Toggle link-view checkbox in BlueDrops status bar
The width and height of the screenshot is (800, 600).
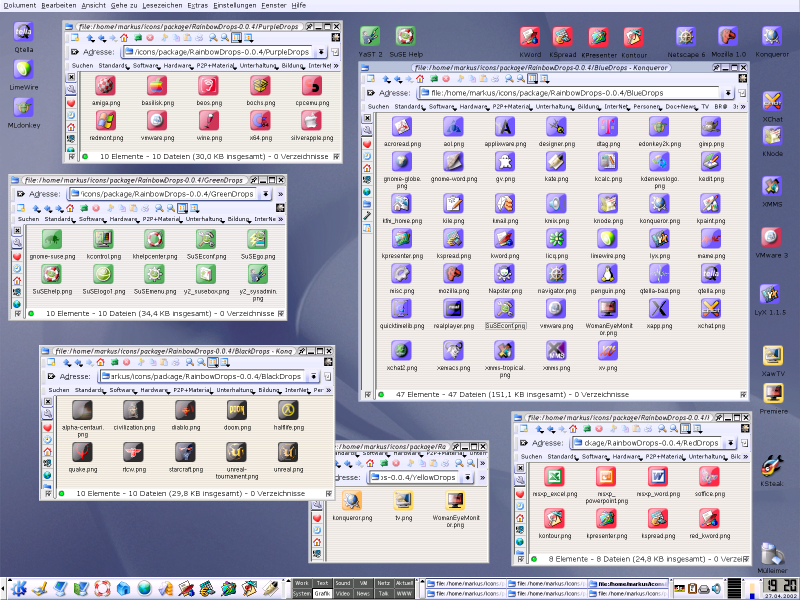pos(743,394)
